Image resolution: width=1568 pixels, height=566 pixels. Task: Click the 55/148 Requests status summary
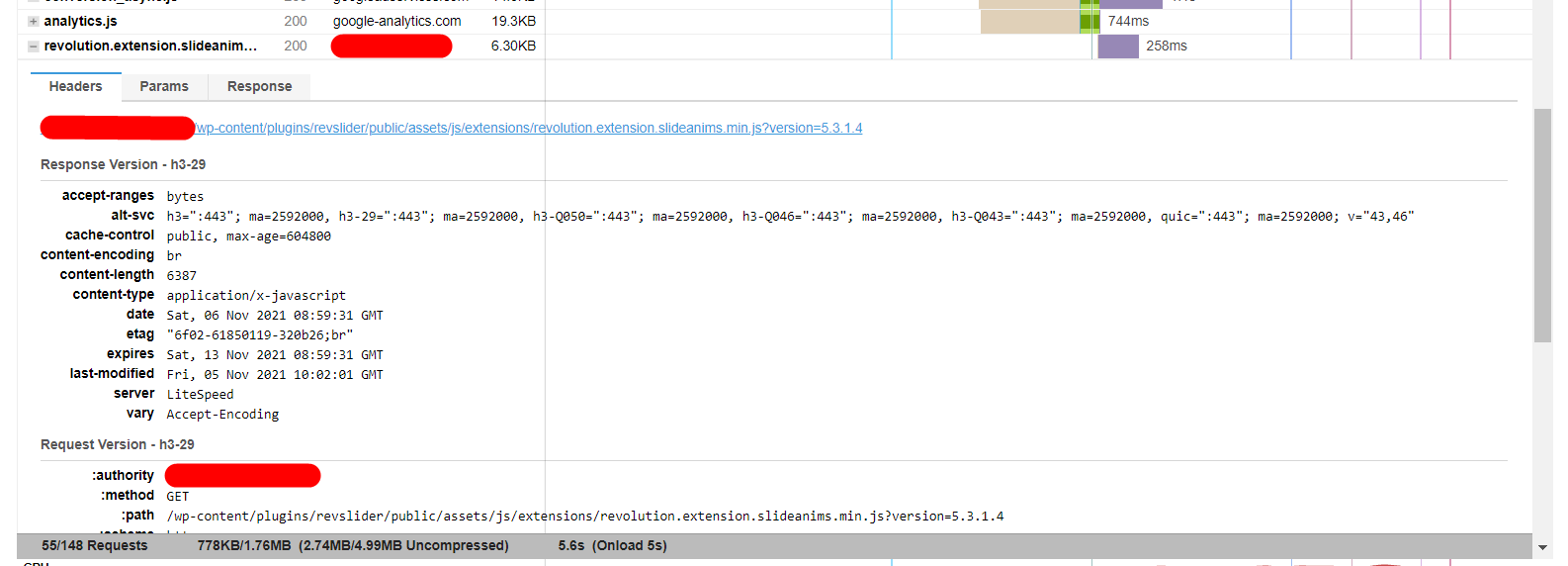tap(94, 545)
